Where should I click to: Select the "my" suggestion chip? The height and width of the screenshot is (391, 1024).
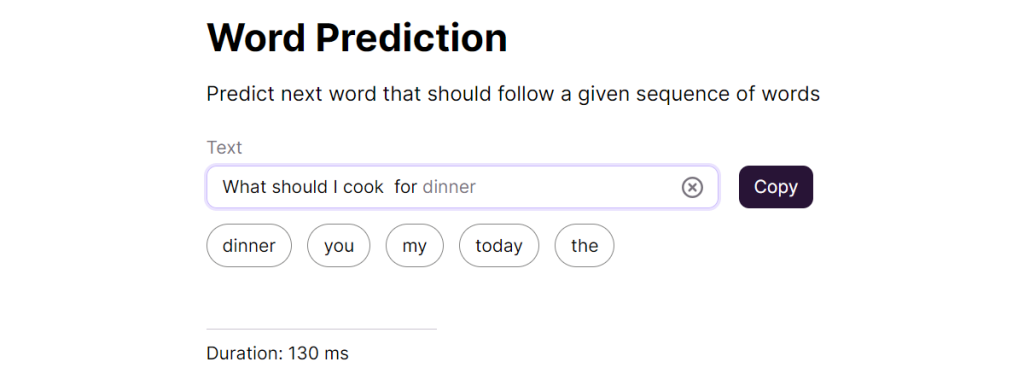point(414,245)
